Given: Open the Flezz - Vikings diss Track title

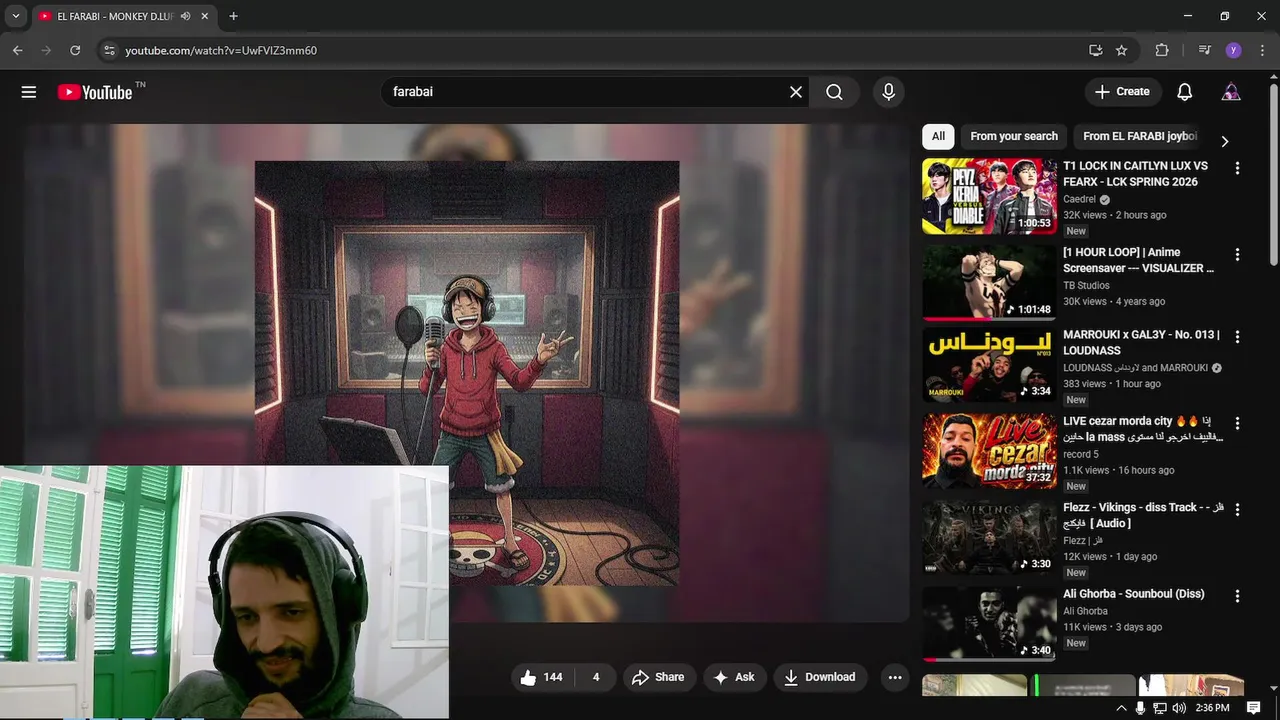Looking at the screenshot, I should [1143, 515].
